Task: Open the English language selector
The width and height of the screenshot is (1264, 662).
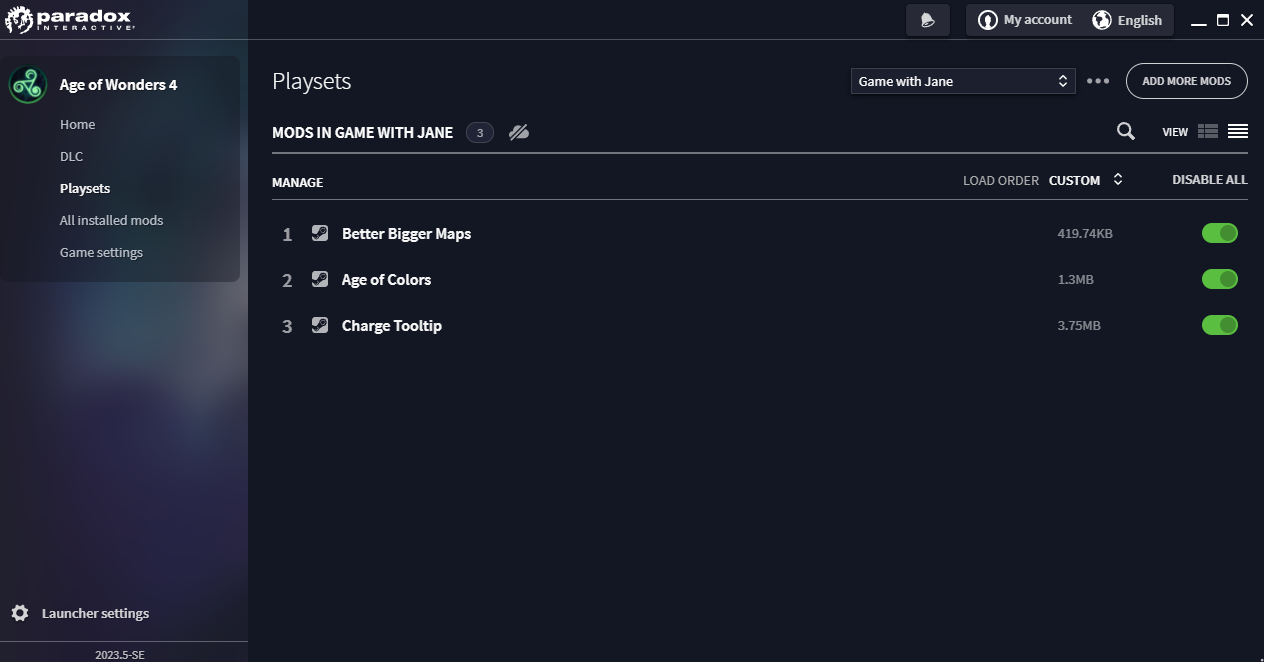Action: pyautogui.click(x=1127, y=20)
